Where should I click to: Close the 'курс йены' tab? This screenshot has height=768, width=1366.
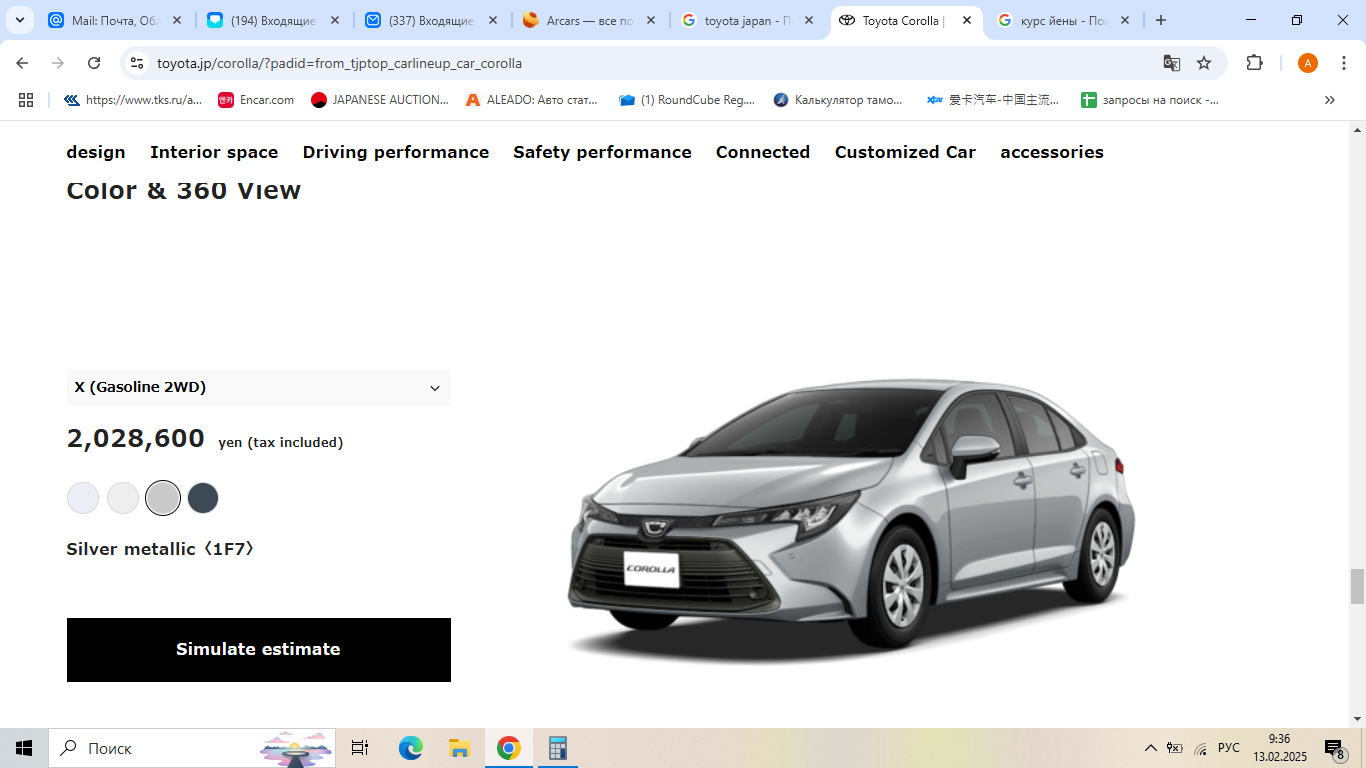[1125, 20]
